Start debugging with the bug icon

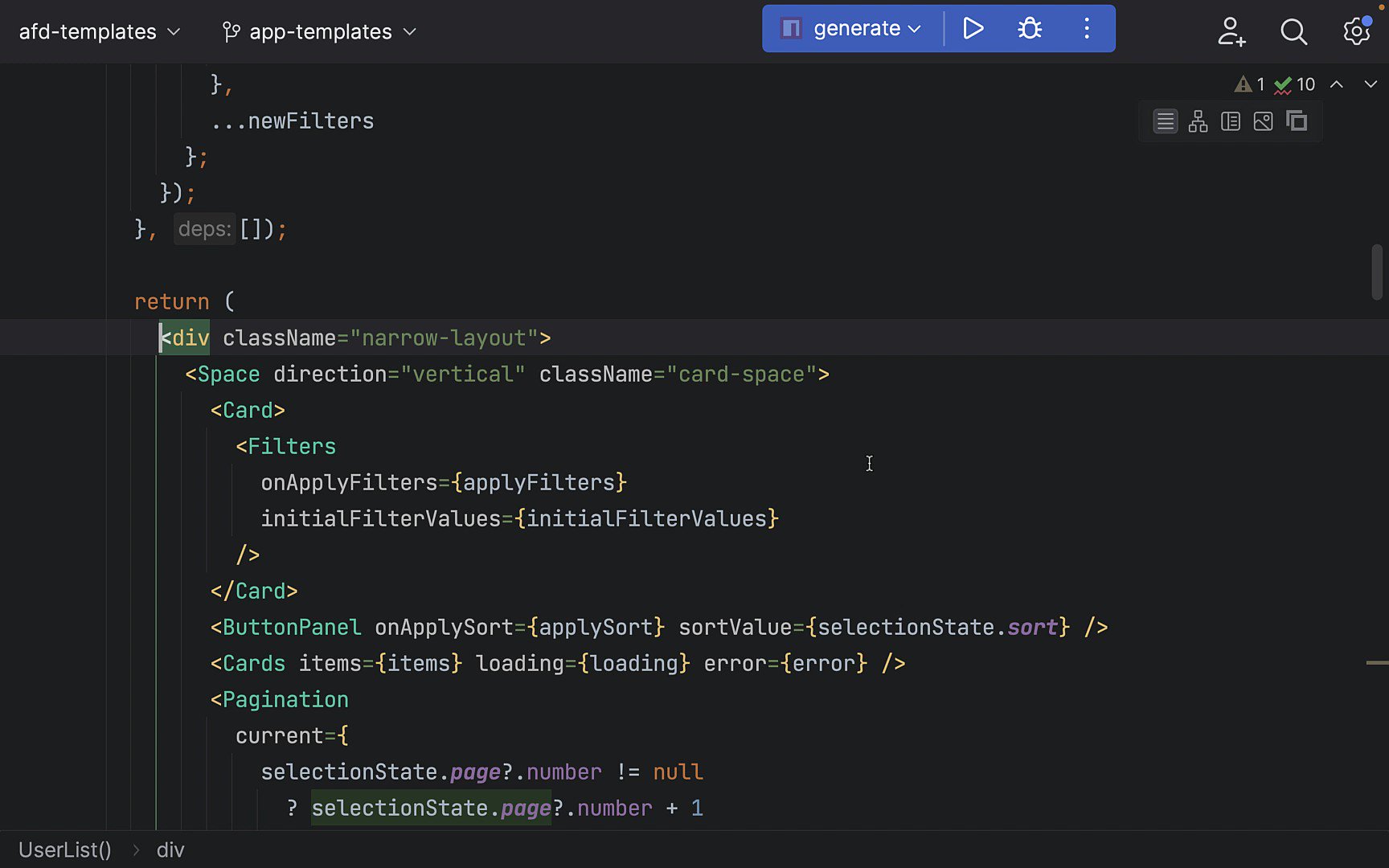1030,28
